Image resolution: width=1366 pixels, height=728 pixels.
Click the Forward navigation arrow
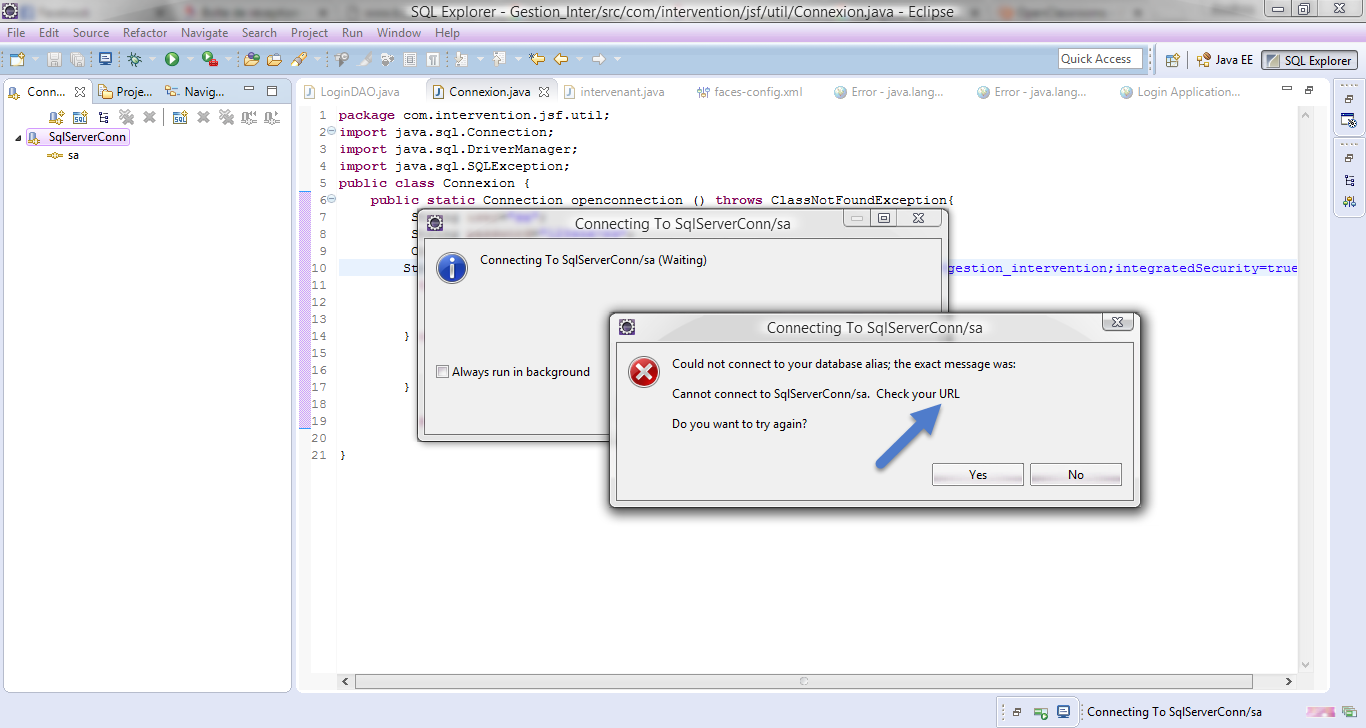tap(598, 60)
